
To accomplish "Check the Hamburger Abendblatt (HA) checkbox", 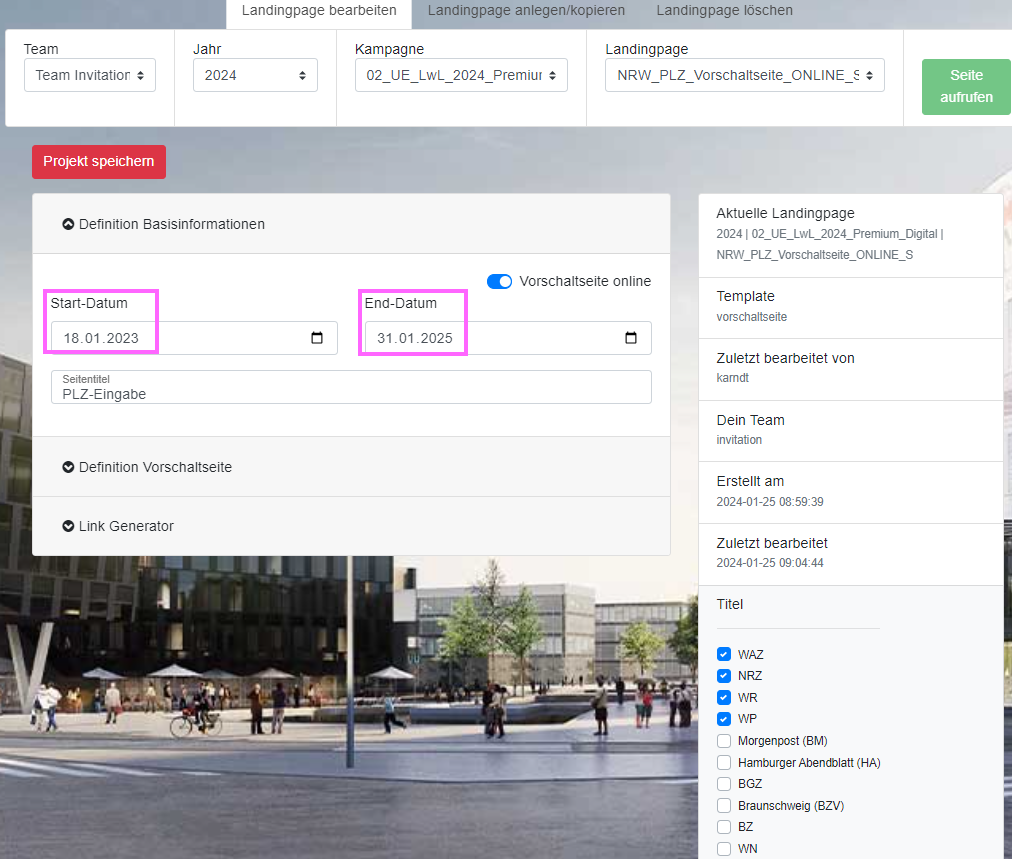I will click(x=724, y=762).
